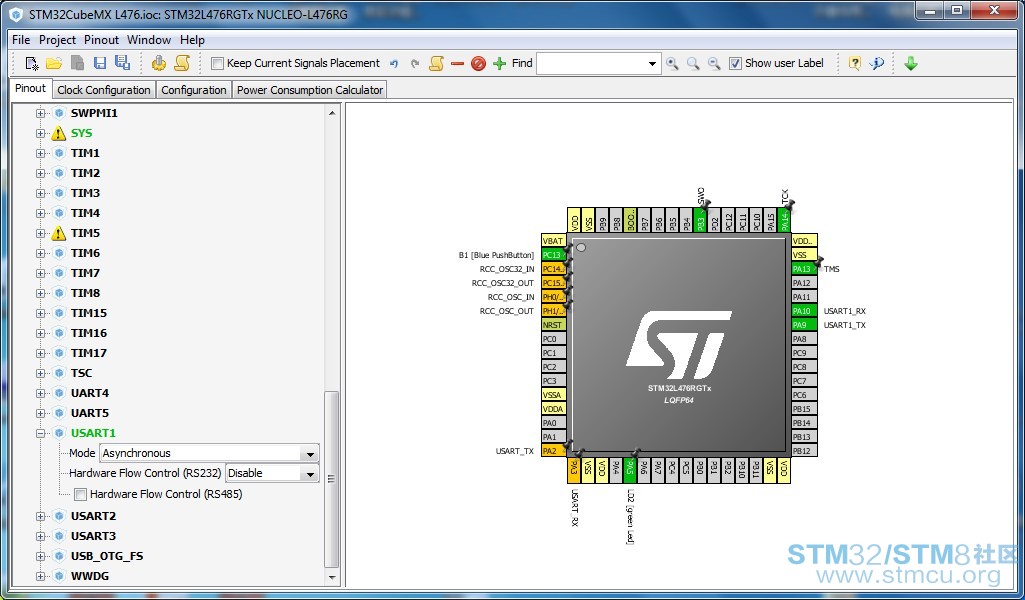Screen dimensions: 1025x600
Task: Click the middle magnifier zoom icon
Action: tap(693, 63)
